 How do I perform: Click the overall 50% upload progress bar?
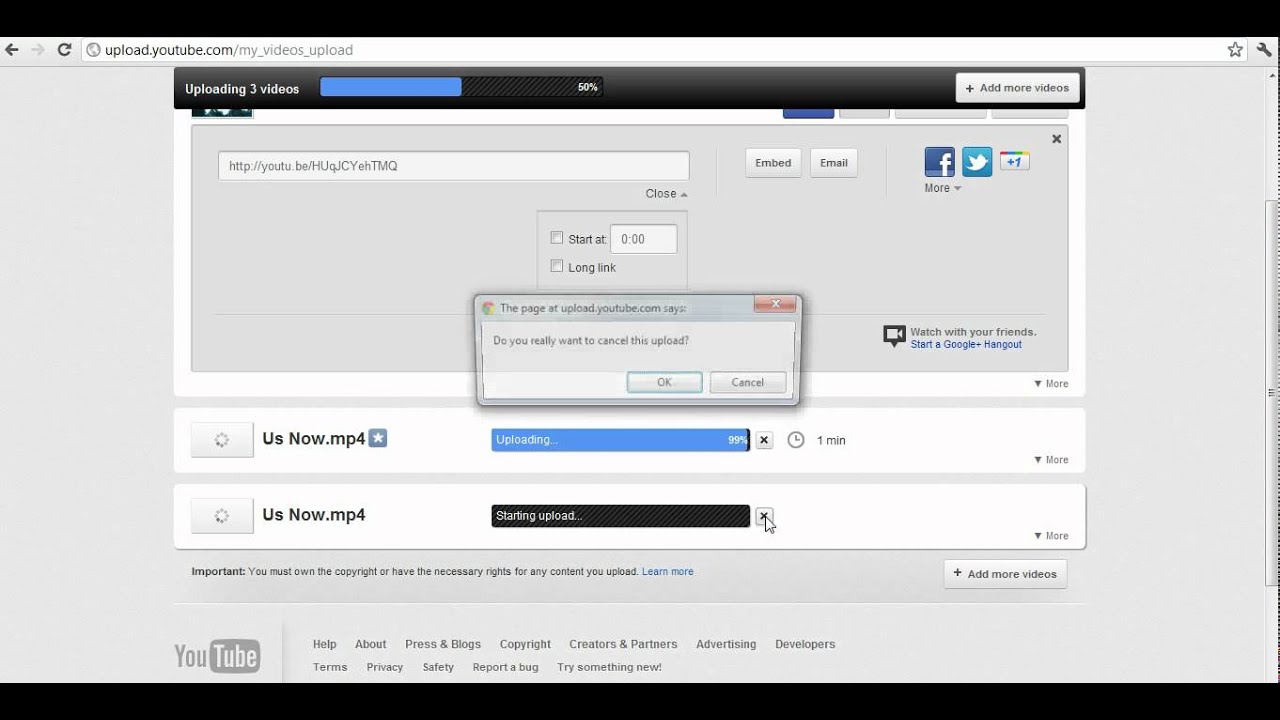[461, 87]
